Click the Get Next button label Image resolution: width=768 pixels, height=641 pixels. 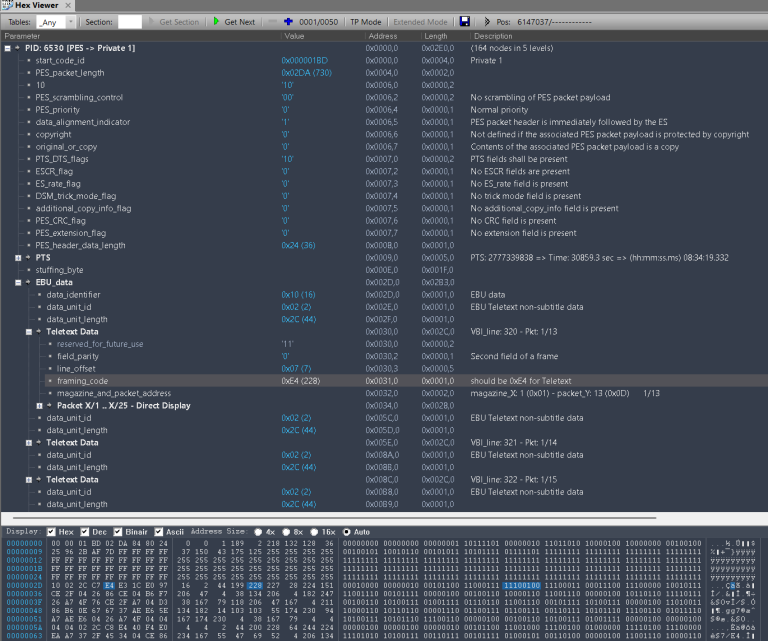click(240, 22)
